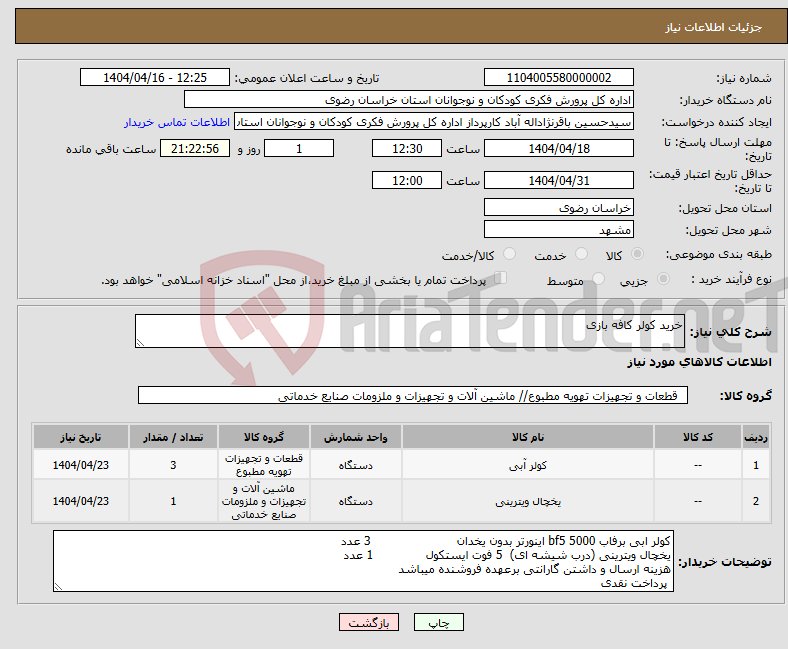The height and width of the screenshot is (649, 788).
Task: Click the remaining days field showing 1
Action: (x=299, y=148)
